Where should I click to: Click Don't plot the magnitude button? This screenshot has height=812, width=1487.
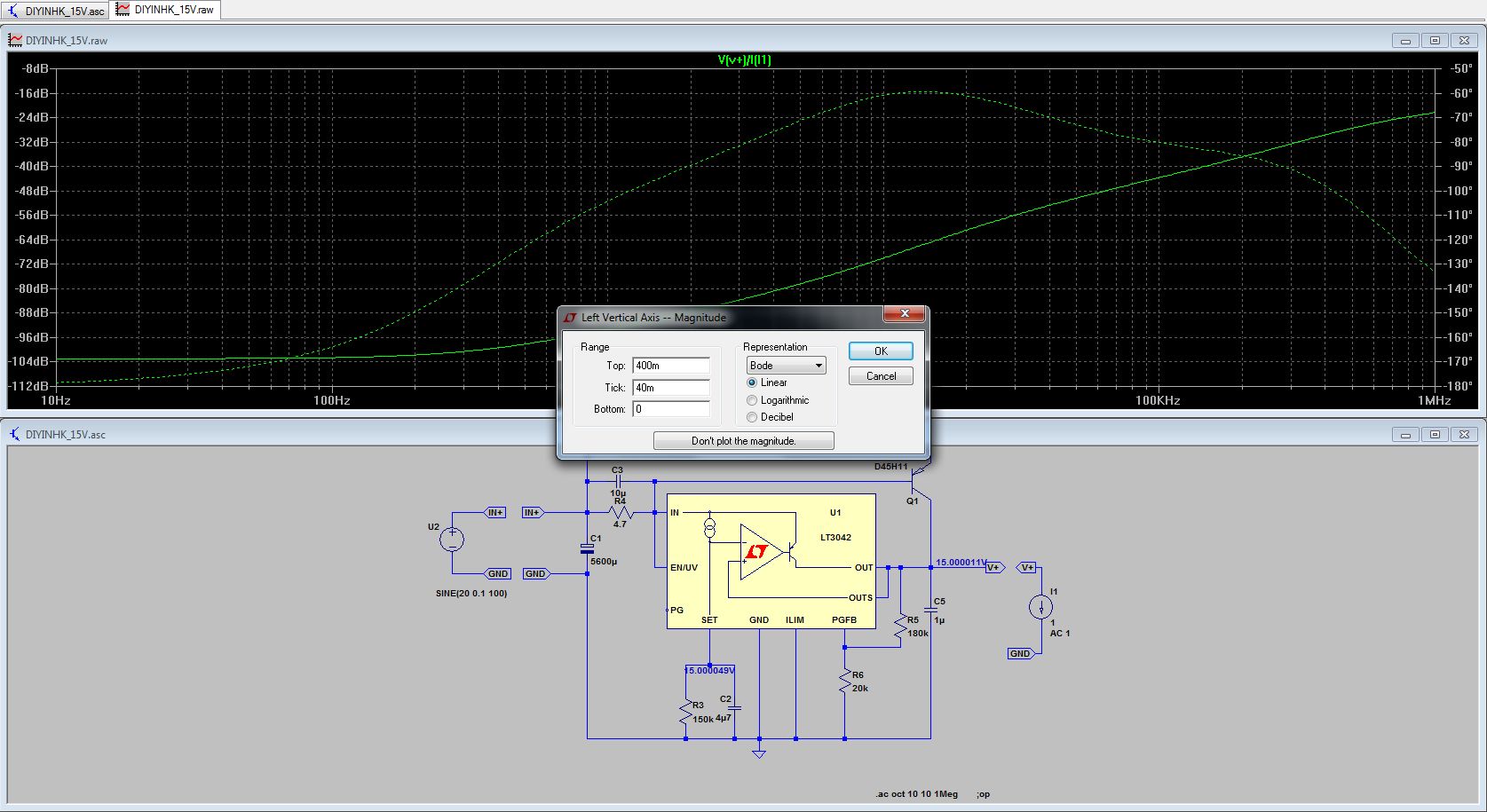pos(744,441)
